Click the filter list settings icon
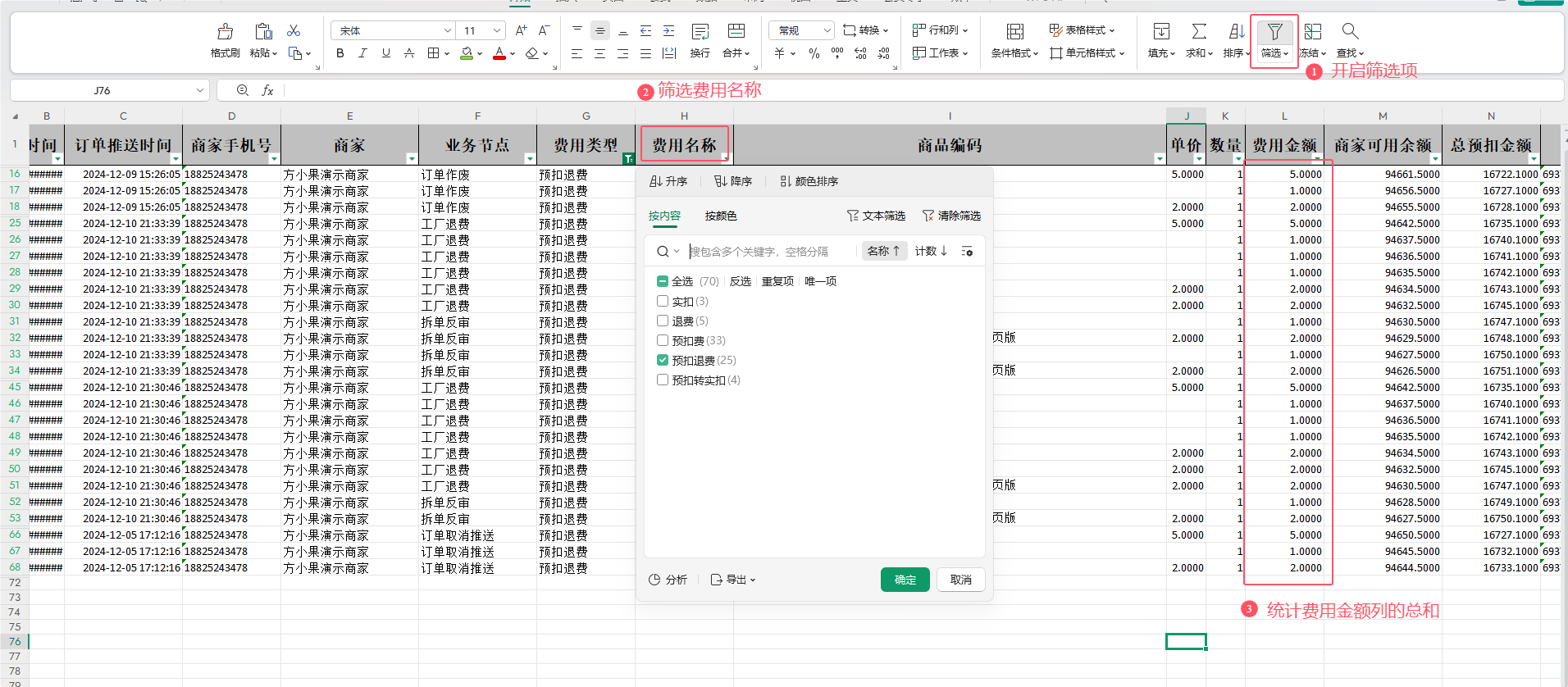Image resolution: width=1568 pixels, height=687 pixels. 967,252
